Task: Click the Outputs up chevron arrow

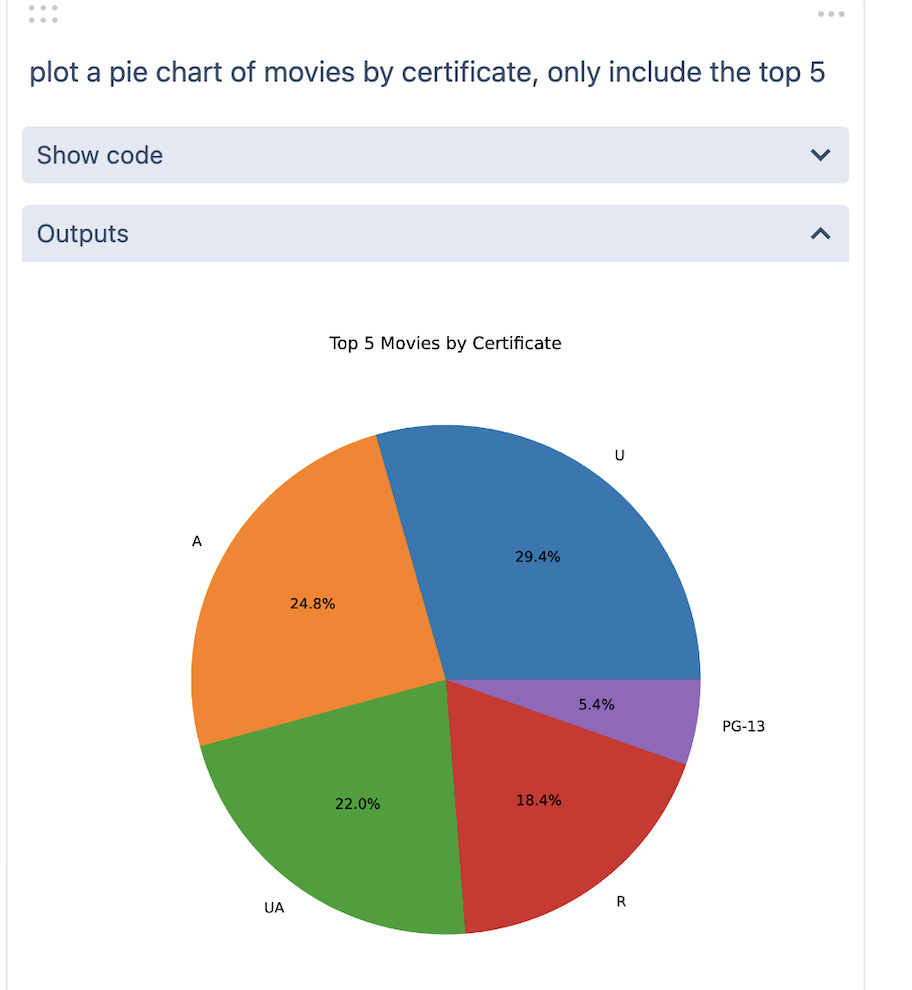Action: pyautogui.click(x=820, y=234)
